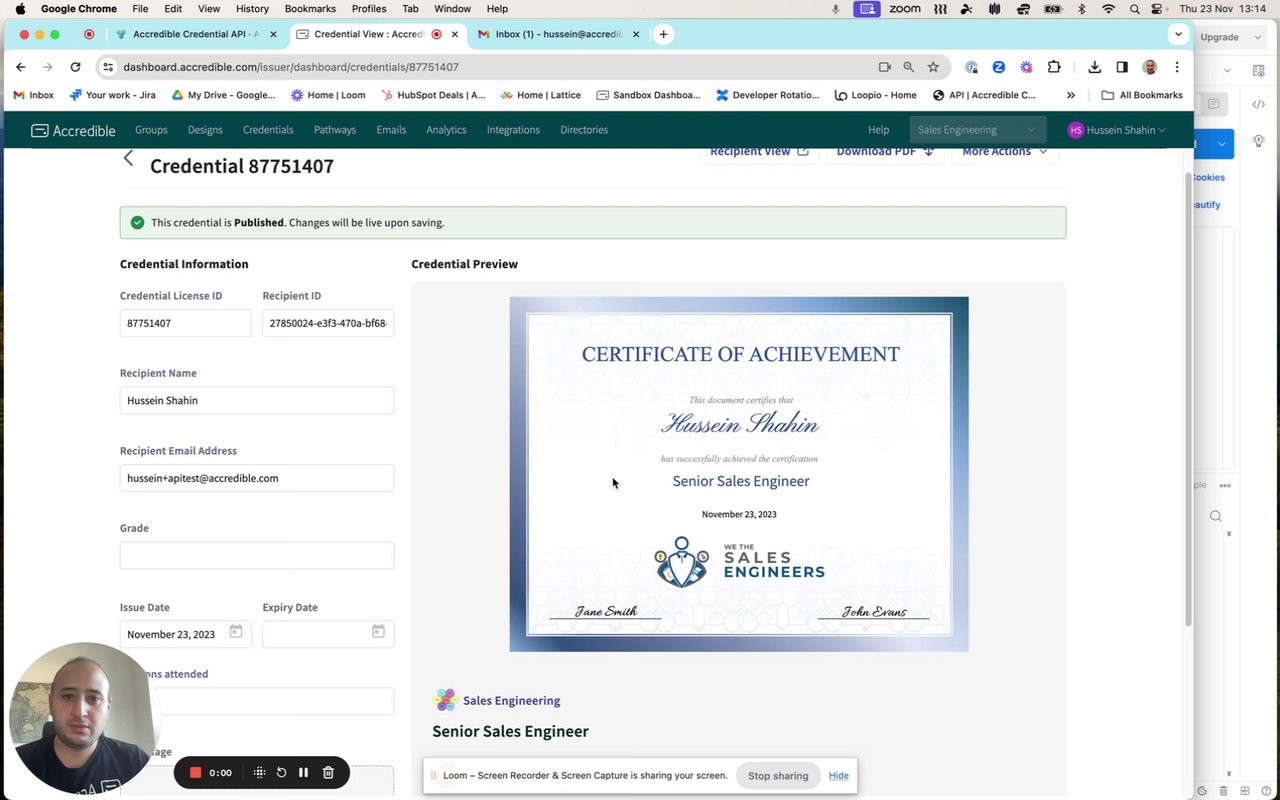This screenshot has width=1280, height=800.
Task: Click the Loom drag-handle dots icon
Action: point(259,772)
